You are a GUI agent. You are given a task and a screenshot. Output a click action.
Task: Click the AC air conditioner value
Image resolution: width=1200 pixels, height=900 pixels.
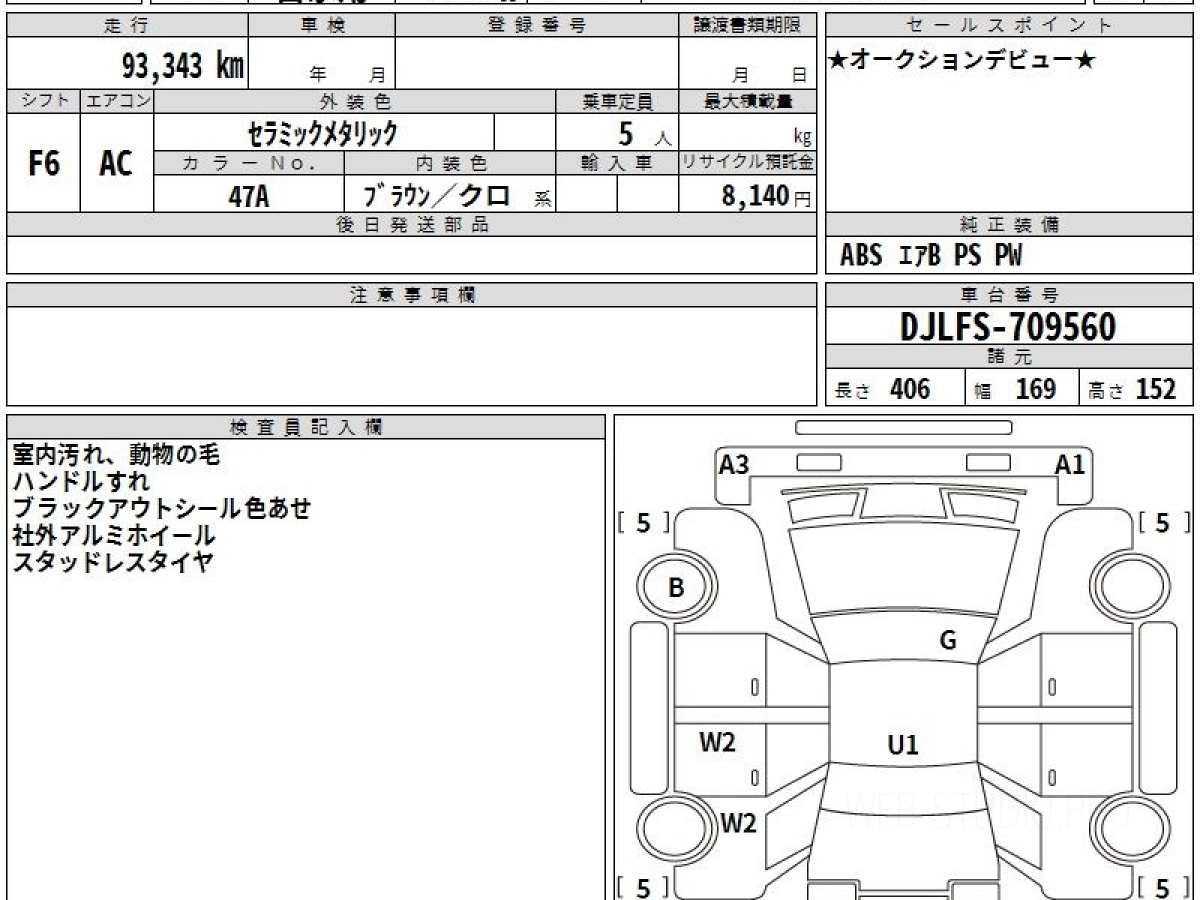[x=116, y=163]
